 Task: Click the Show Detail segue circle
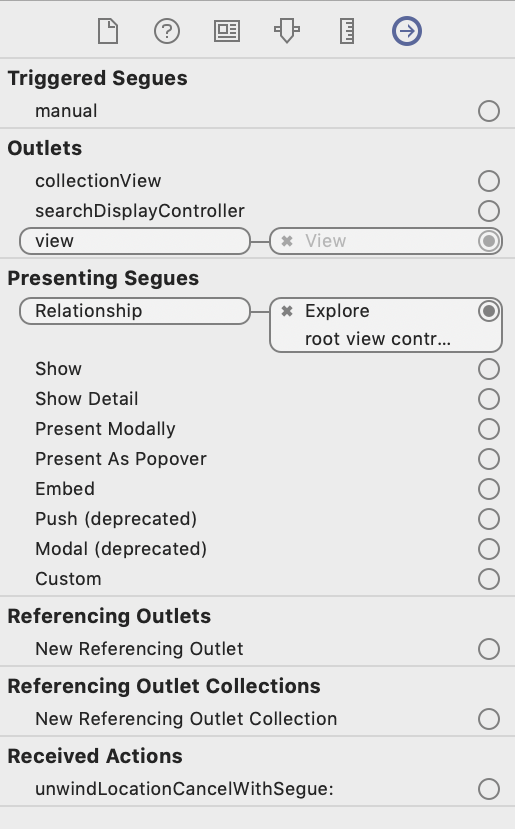(489, 399)
